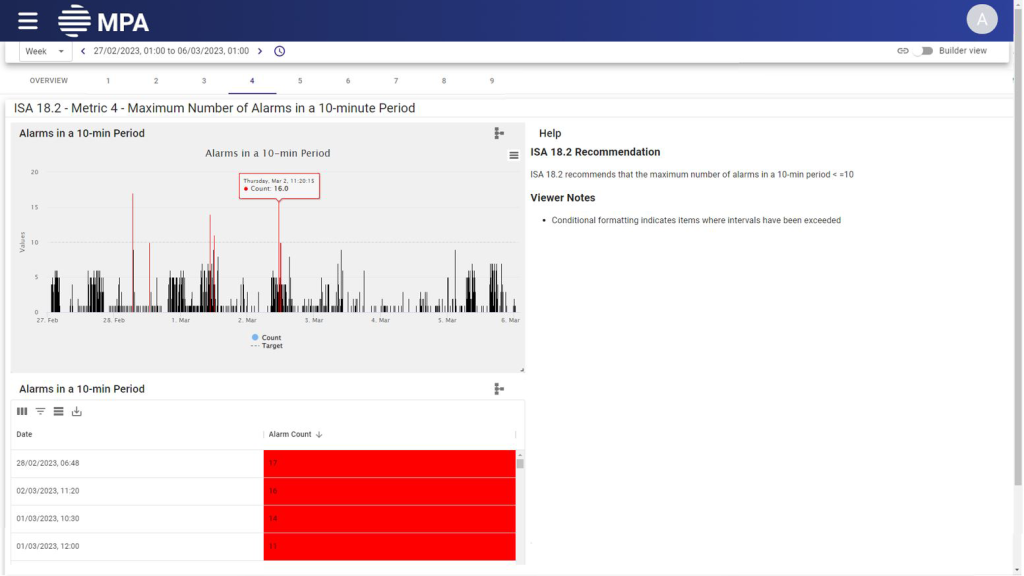Click hierarchy icon on table panel header
Viewport: 1024px width, 576px height.
pyautogui.click(x=499, y=389)
